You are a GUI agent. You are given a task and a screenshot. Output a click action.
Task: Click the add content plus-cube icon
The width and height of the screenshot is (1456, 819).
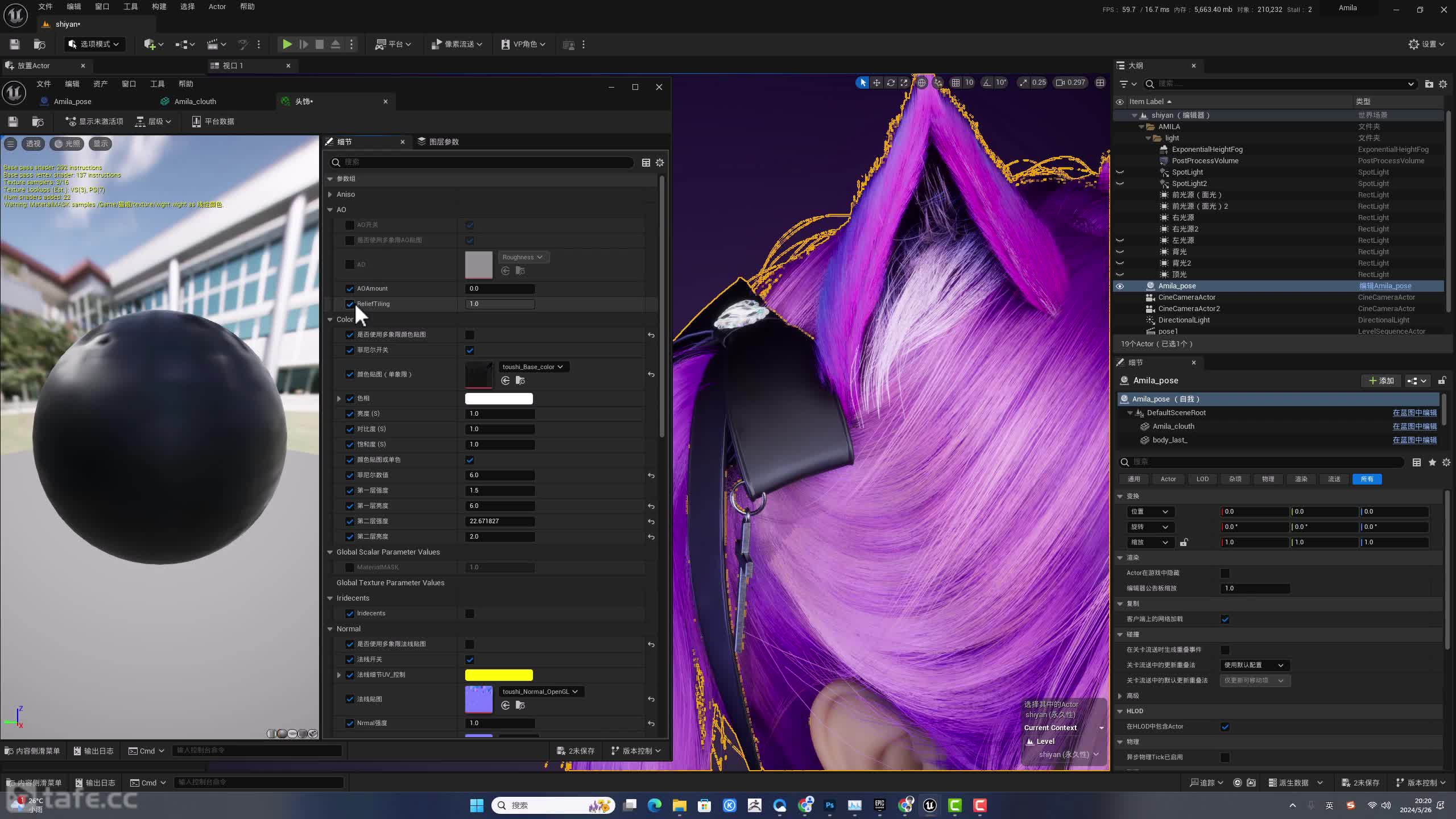pyautogui.click(x=153, y=44)
